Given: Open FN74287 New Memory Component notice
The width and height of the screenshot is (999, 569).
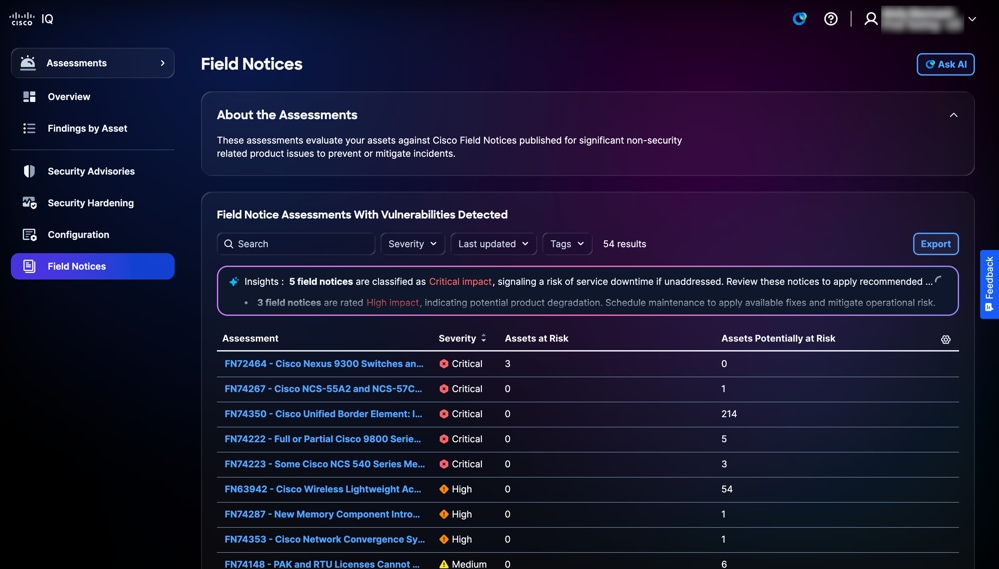Looking at the screenshot, I should pos(322,514).
